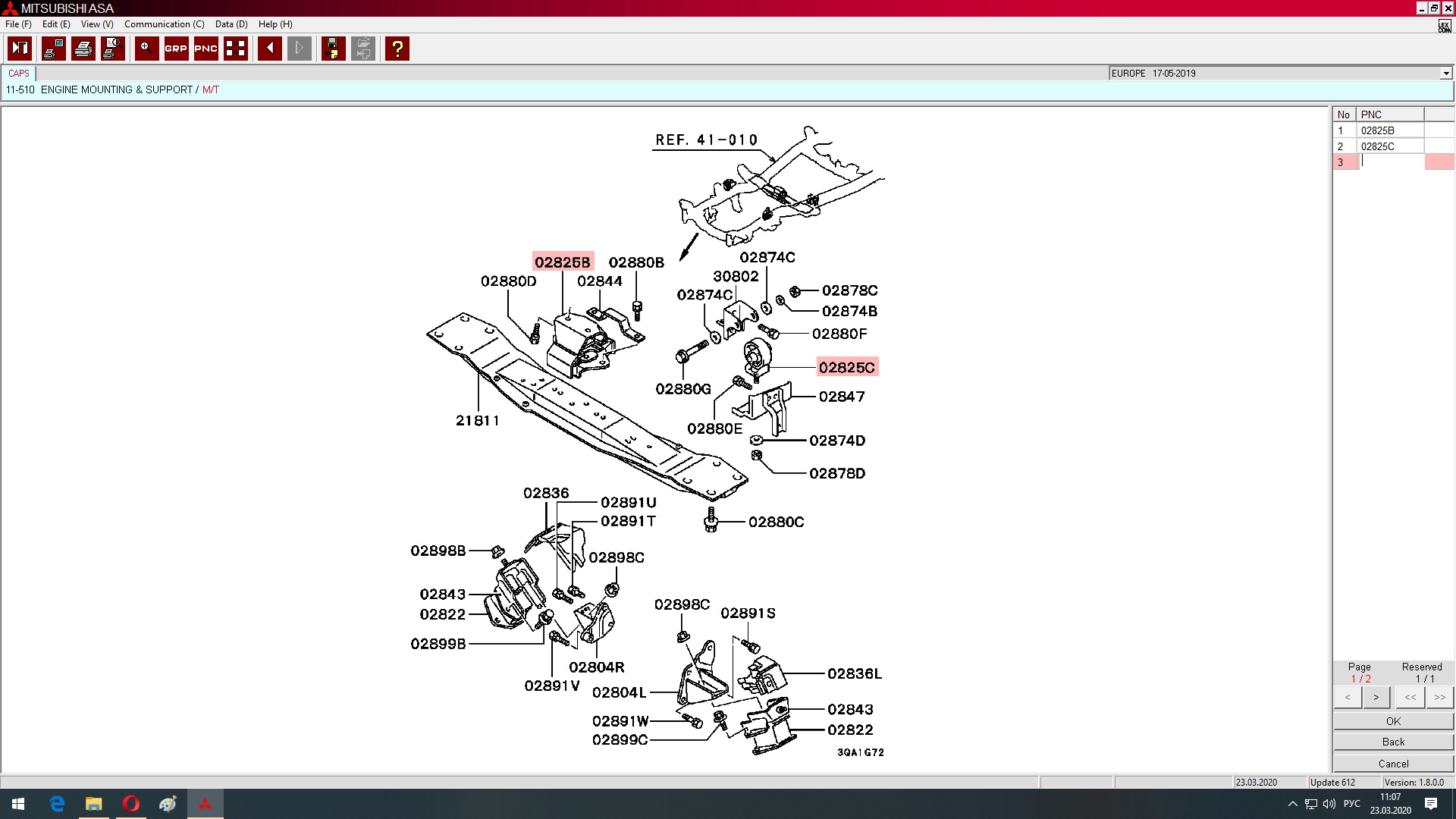Click the exit door toolbar icon
The height and width of the screenshot is (819, 1456).
(x=20, y=49)
